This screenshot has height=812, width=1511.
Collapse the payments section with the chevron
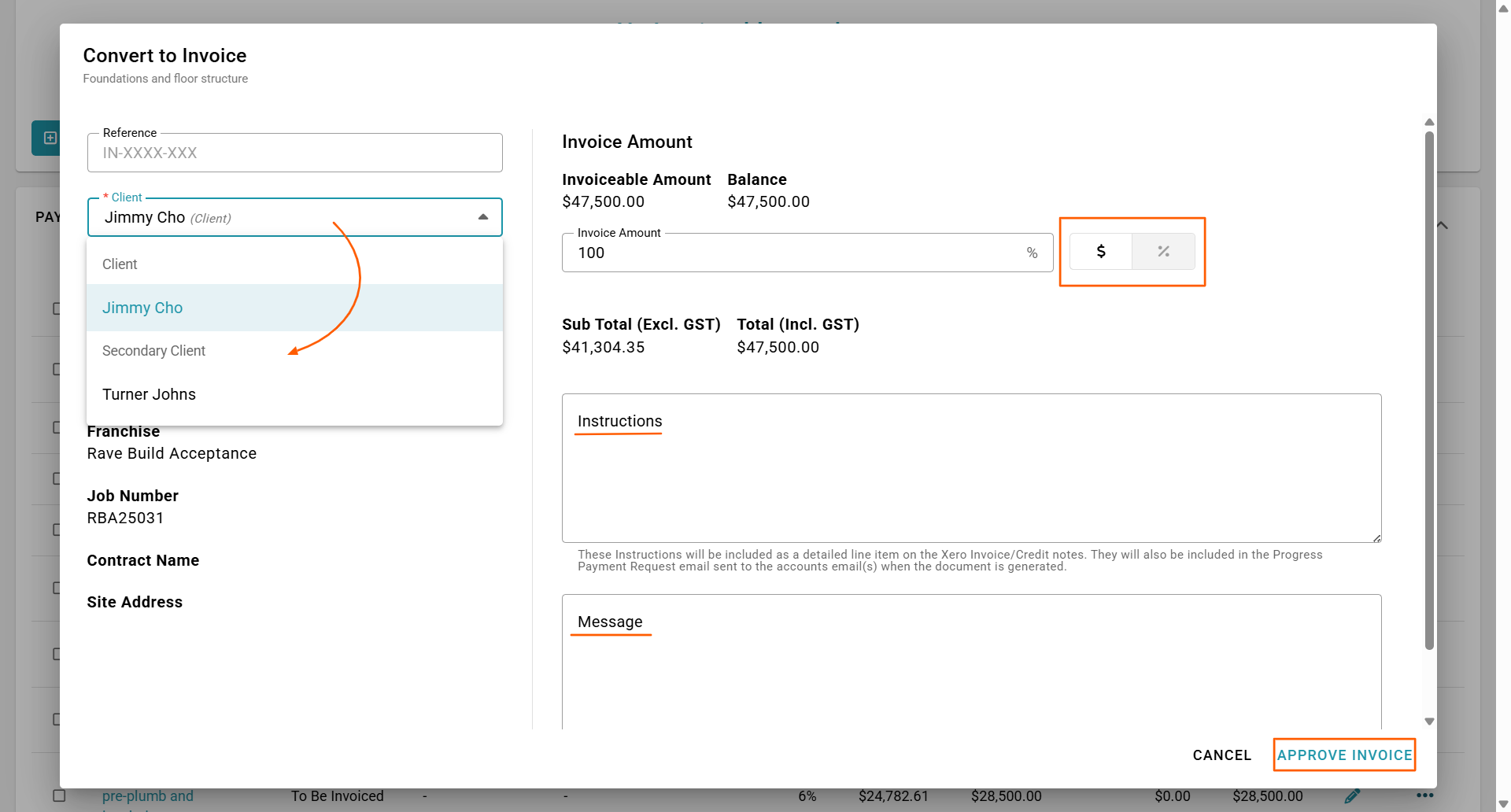(1443, 226)
